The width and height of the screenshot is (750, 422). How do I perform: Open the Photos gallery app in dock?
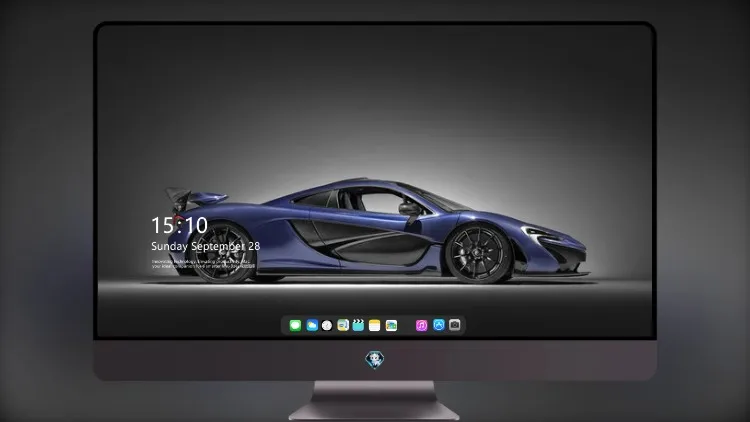pos(391,325)
